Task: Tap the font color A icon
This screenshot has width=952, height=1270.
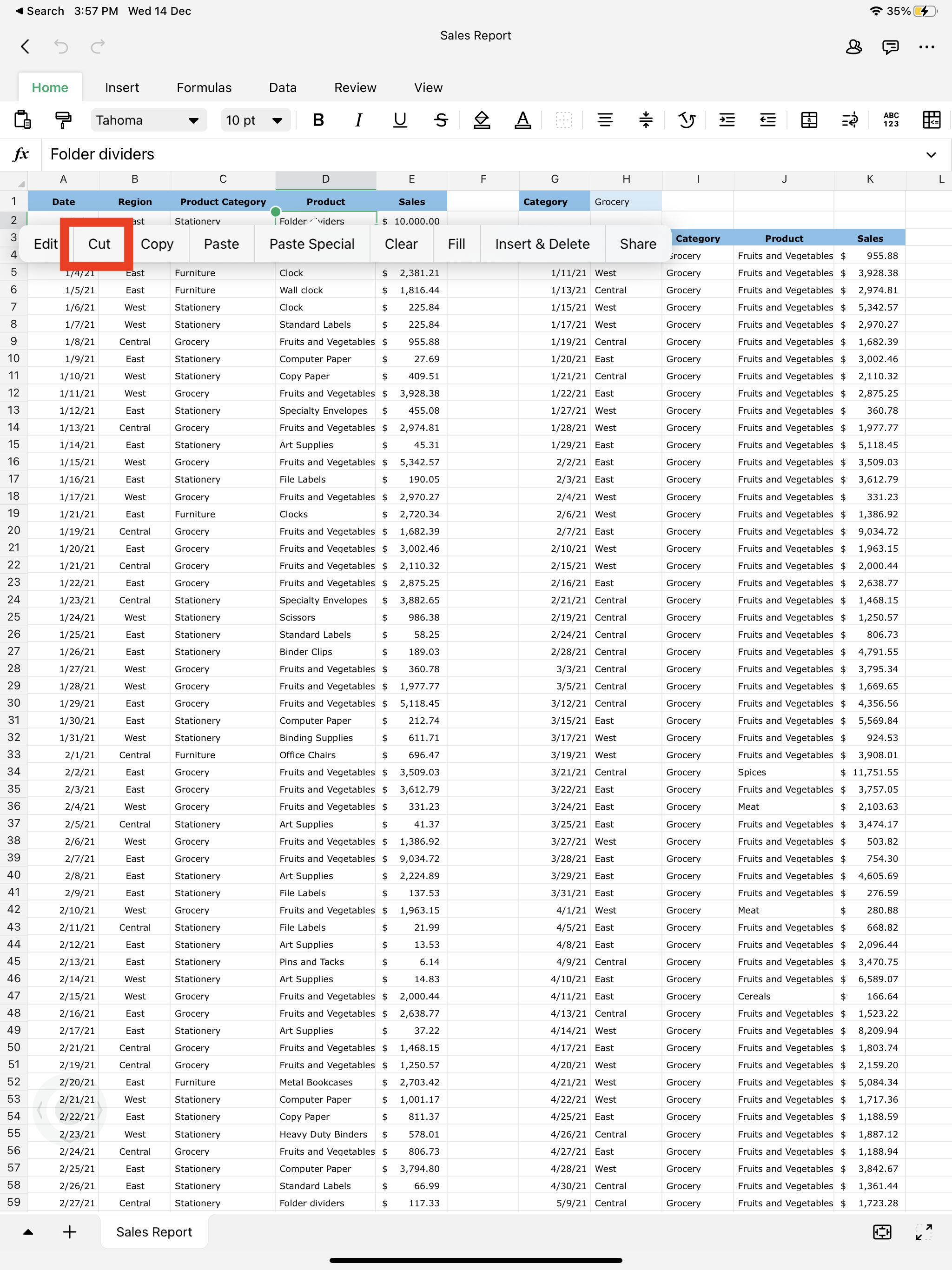Action: point(522,120)
